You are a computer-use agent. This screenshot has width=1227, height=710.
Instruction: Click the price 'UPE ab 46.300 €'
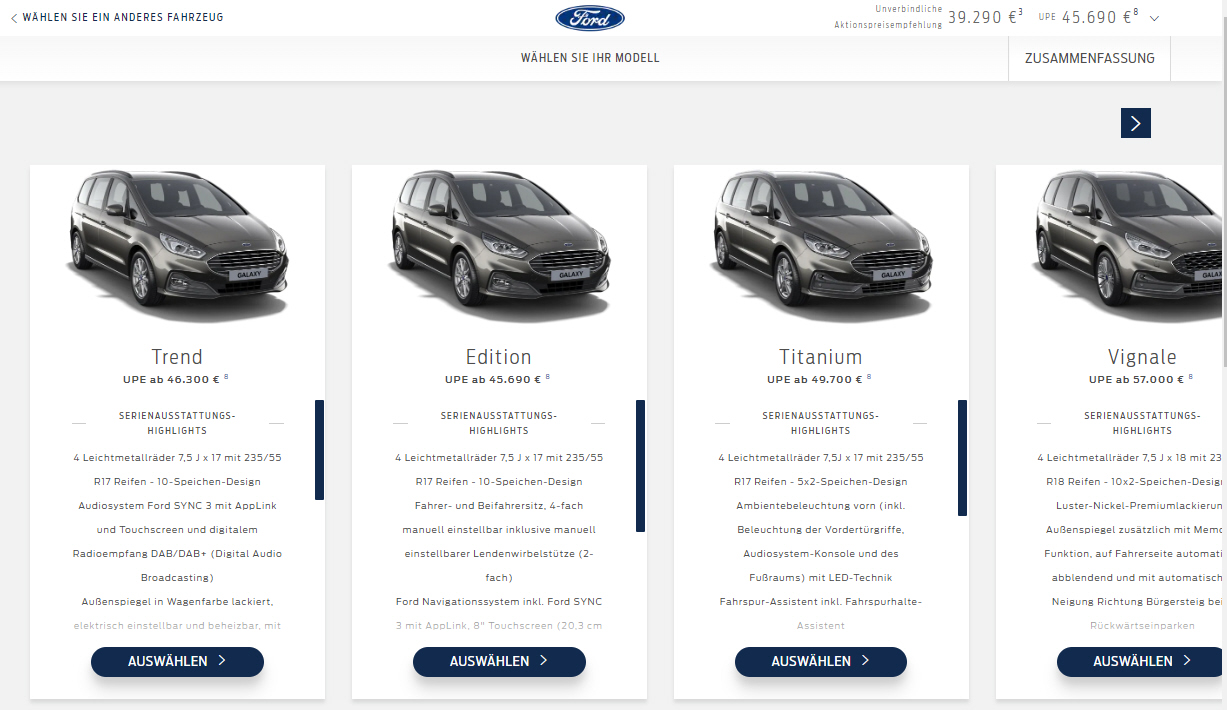pyautogui.click(x=173, y=380)
